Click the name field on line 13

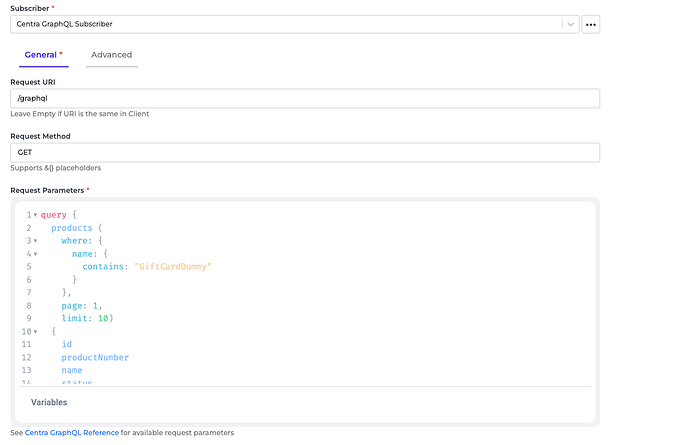[72, 370]
